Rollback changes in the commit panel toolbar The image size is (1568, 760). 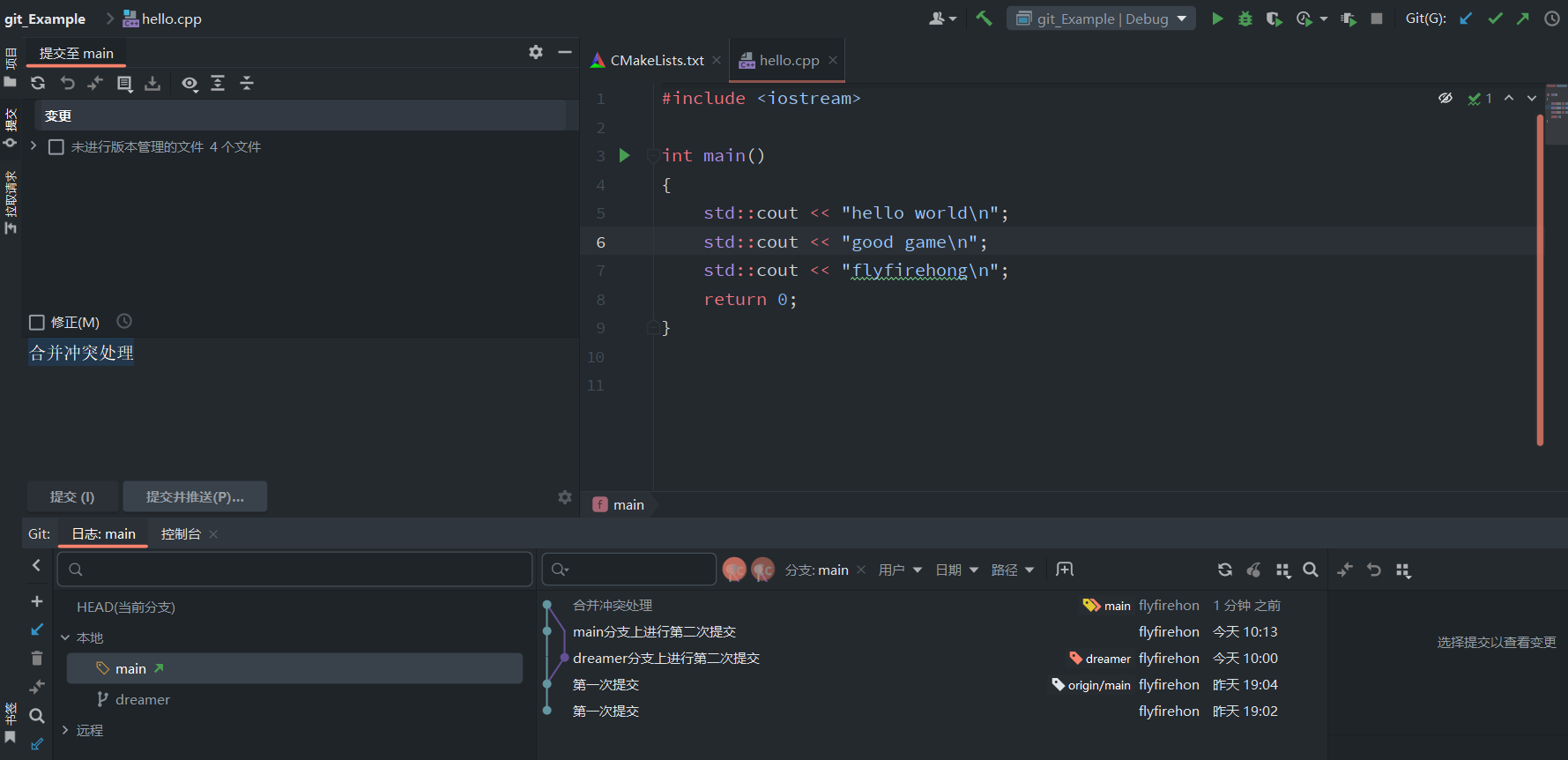(67, 83)
